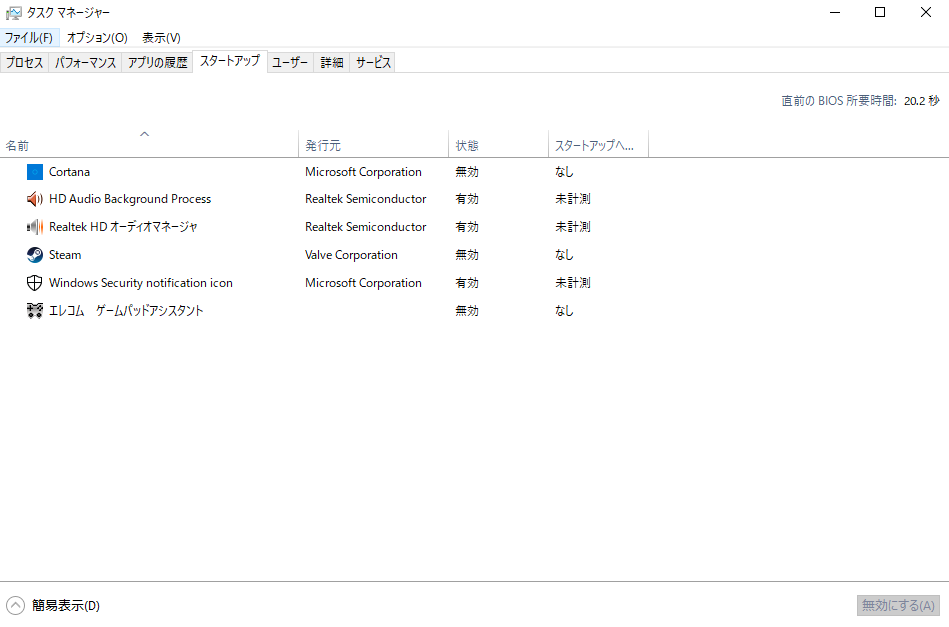Click the エレコム ゲームパッドアシスタント icon
Screen dimensions: 949x627
(x=35, y=310)
